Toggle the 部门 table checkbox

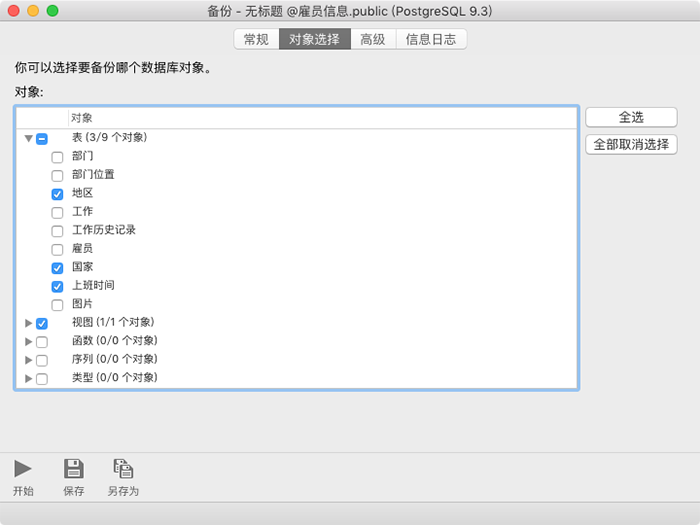coord(57,157)
